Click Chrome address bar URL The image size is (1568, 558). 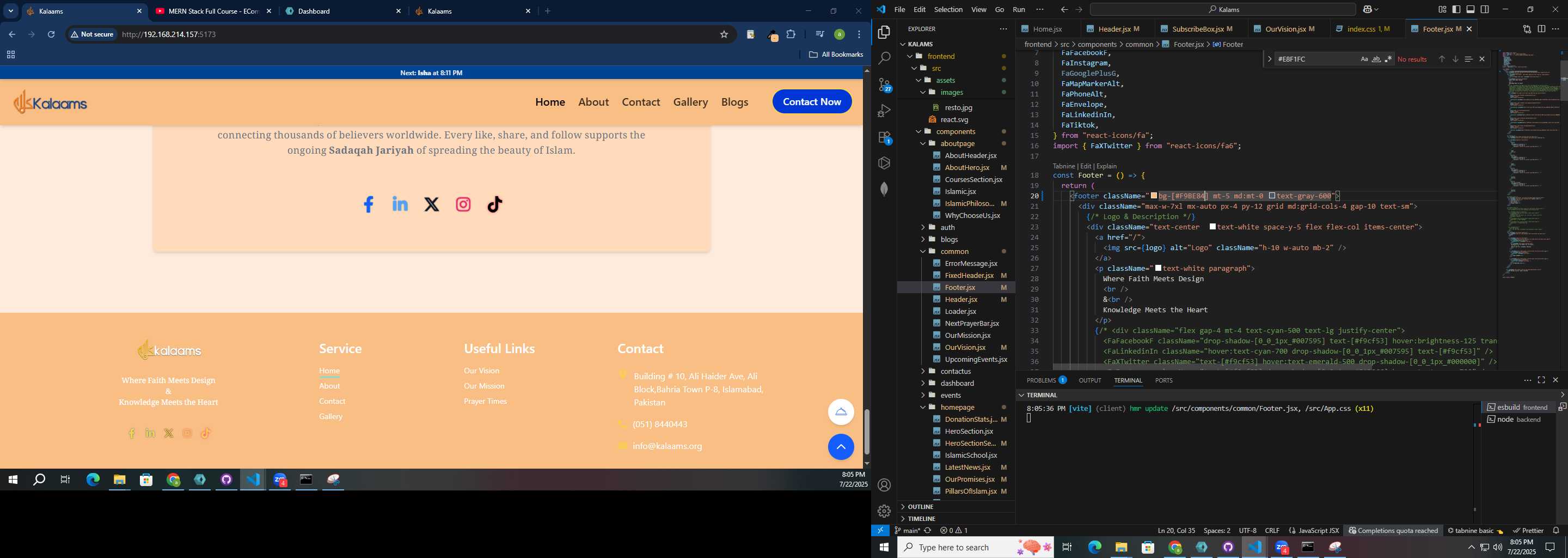[x=169, y=35]
